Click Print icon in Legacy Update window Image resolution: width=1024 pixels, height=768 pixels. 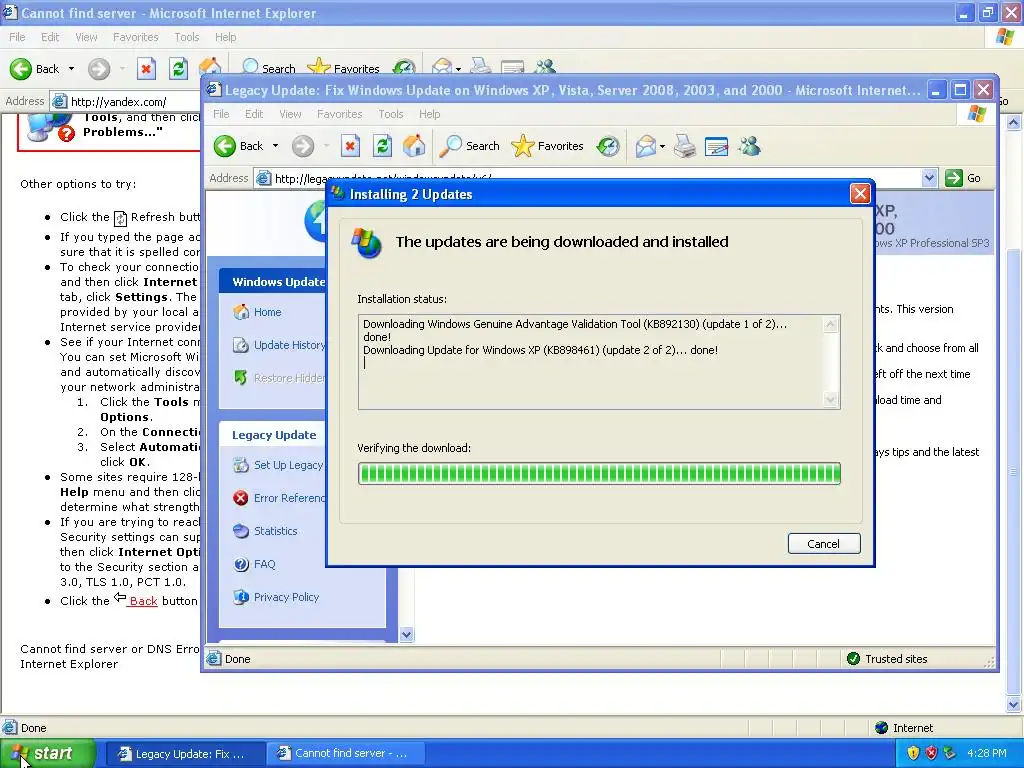click(x=684, y=146)
